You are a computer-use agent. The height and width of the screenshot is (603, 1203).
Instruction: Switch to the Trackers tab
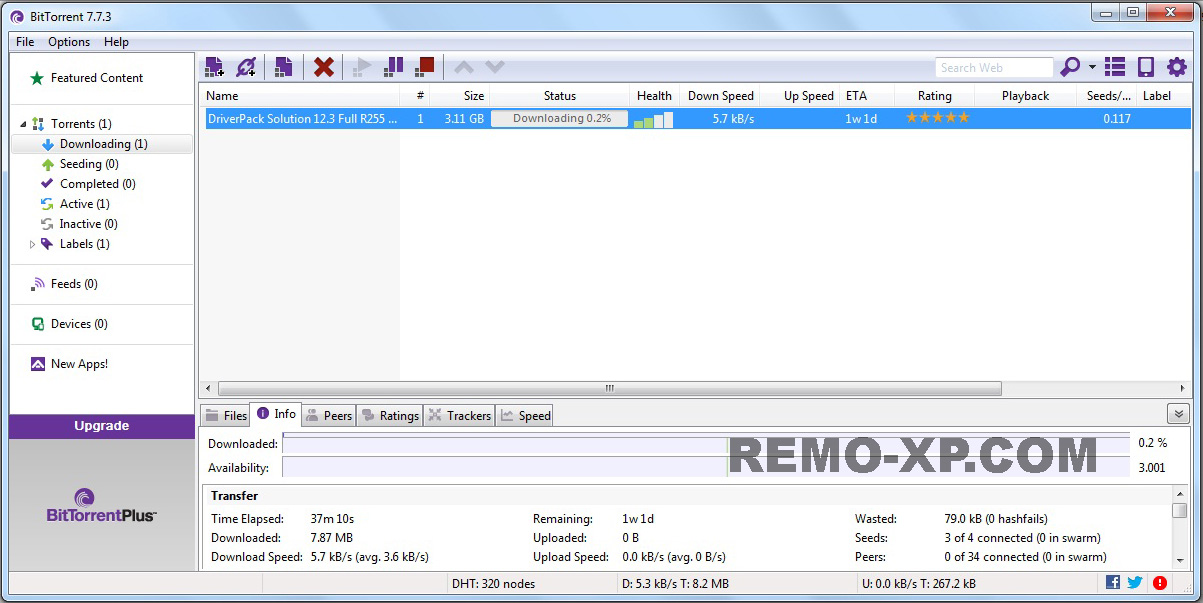tap(460, 415)
